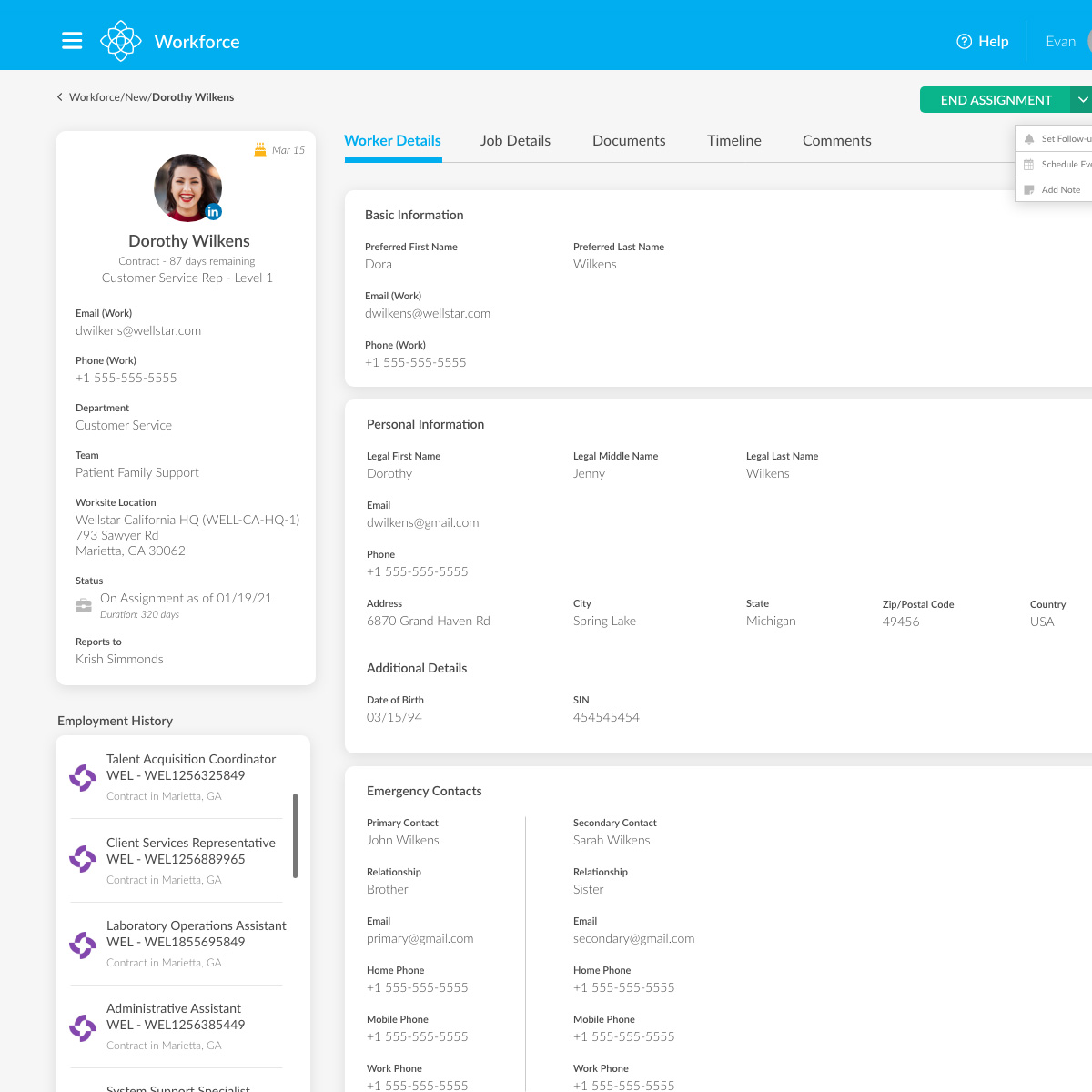
Task: Click primary contact John Wilkens
Action: [402, 840]
